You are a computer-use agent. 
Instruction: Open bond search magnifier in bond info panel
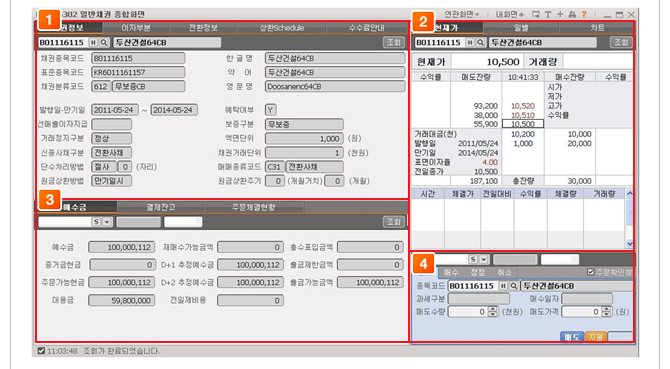coord(103,42)
